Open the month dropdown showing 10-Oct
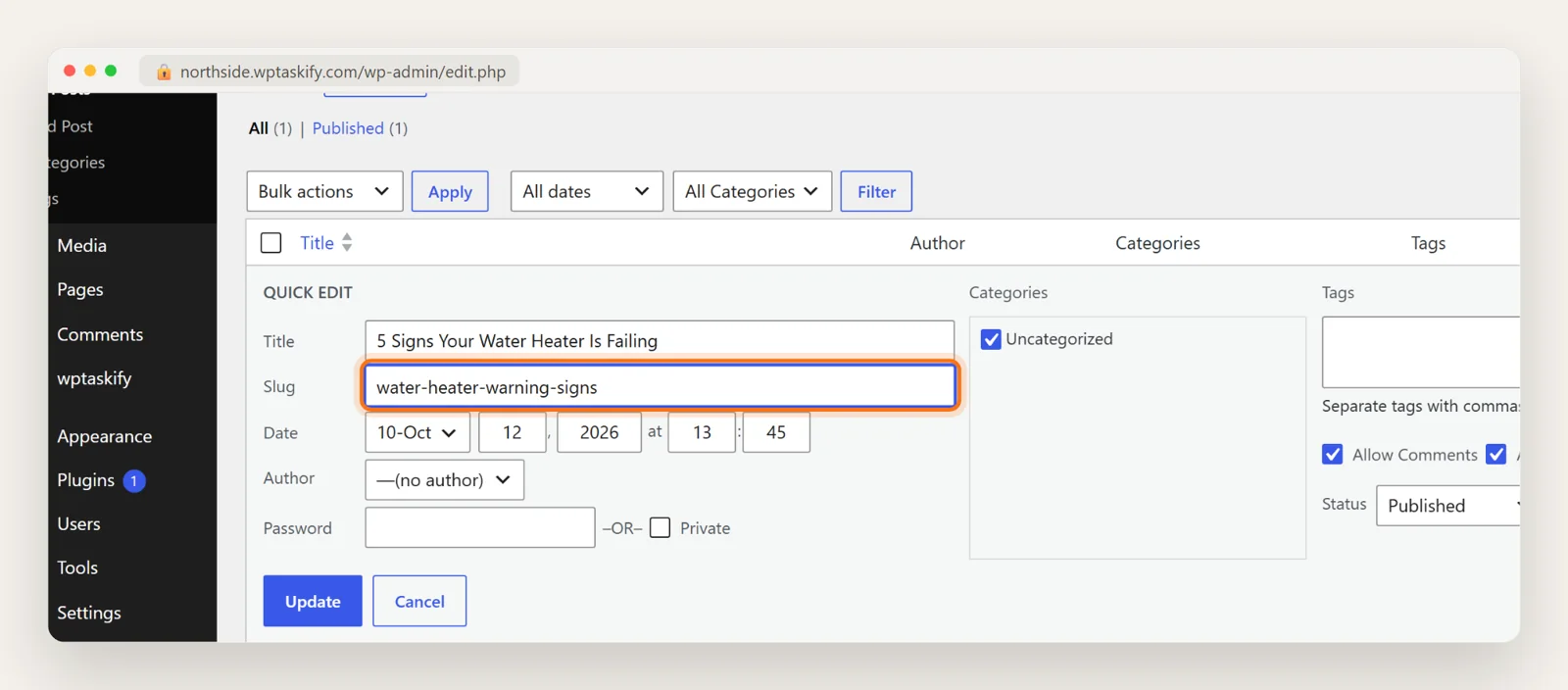 click(417, 432)
